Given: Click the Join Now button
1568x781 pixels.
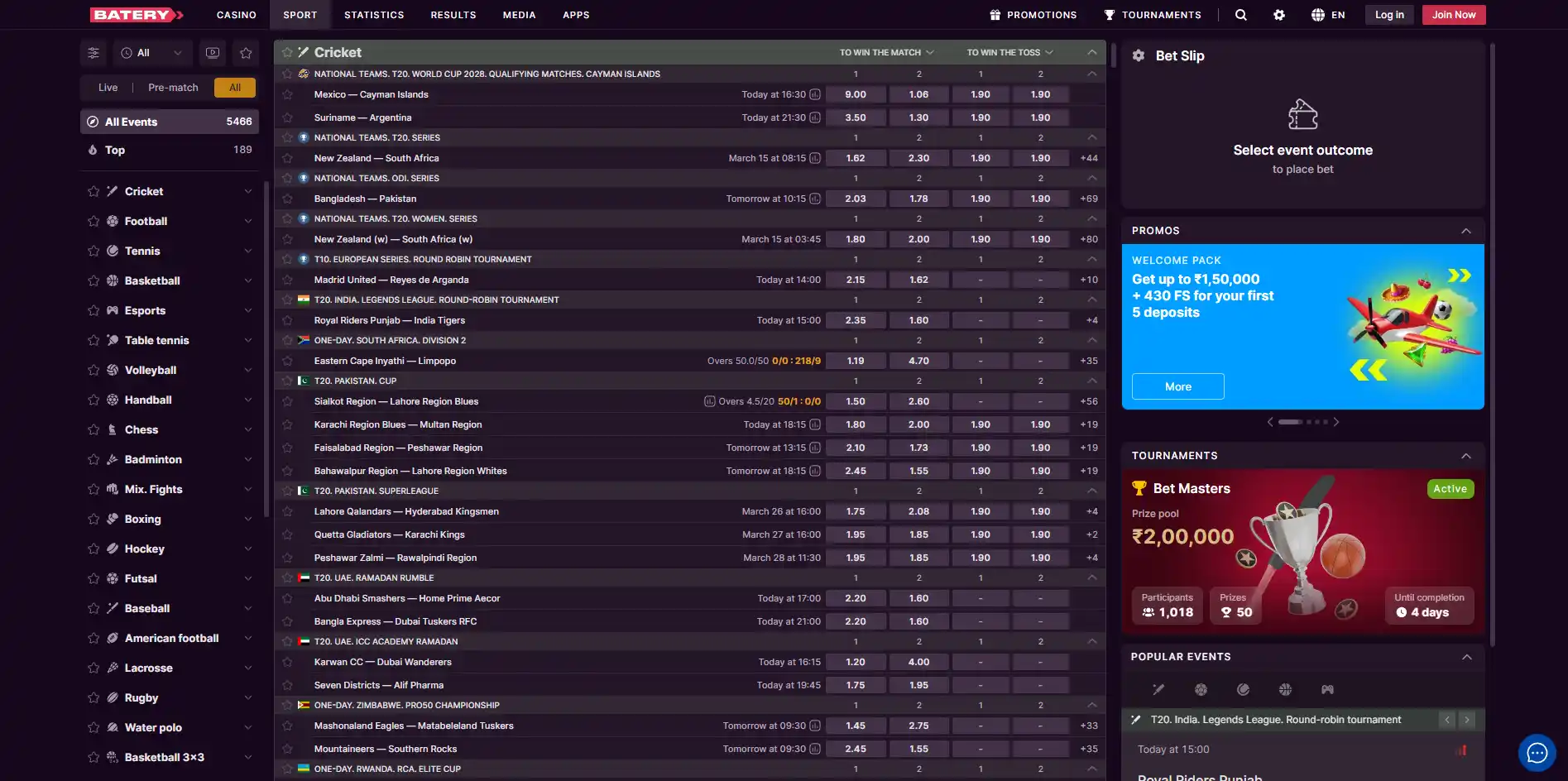Looking at the screenshot, I should 1454,15.
